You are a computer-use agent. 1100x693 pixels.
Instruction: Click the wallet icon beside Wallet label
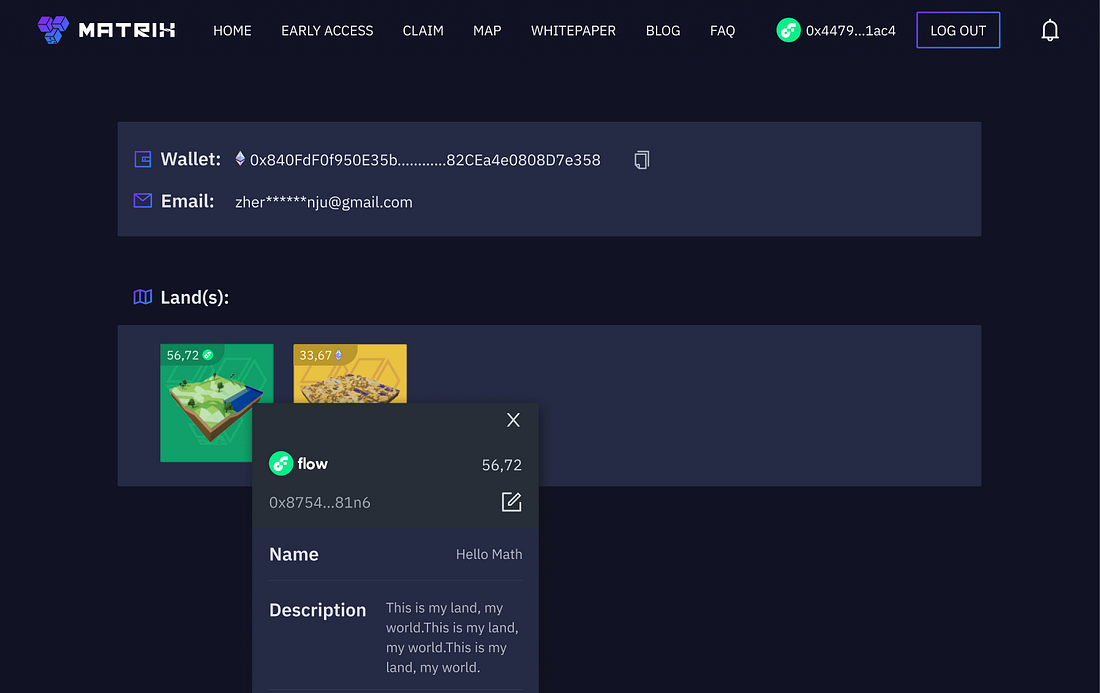pyautogui.click(x=143, y=159)
